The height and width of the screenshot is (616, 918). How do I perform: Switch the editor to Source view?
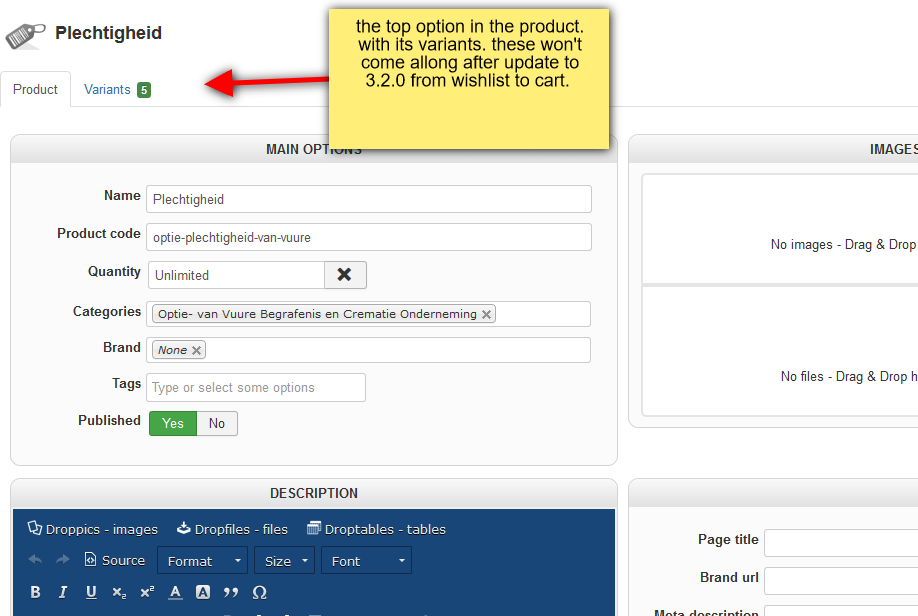click(115, 560)
